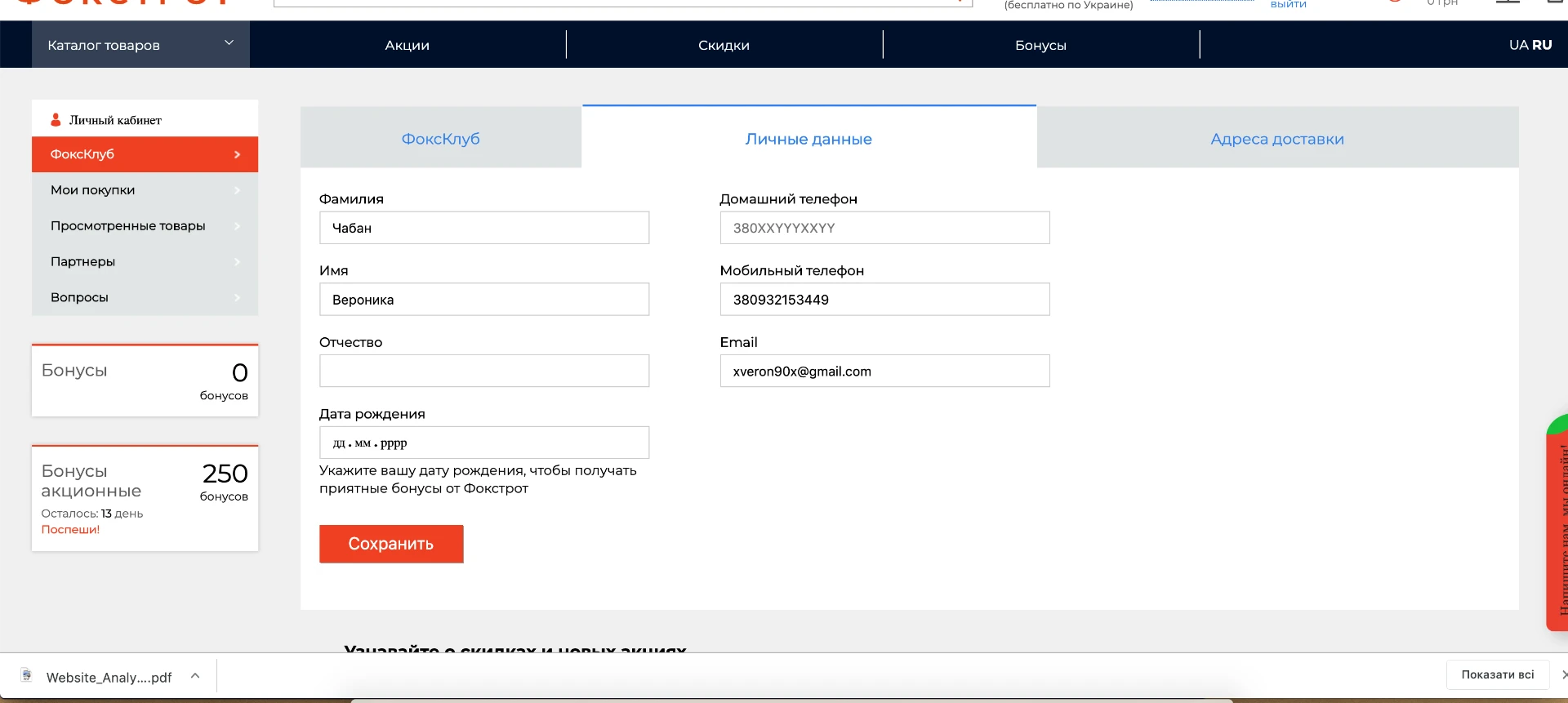Open Партнеры in the sidebar
The image size is (1568, 703).
coord(145,262)
